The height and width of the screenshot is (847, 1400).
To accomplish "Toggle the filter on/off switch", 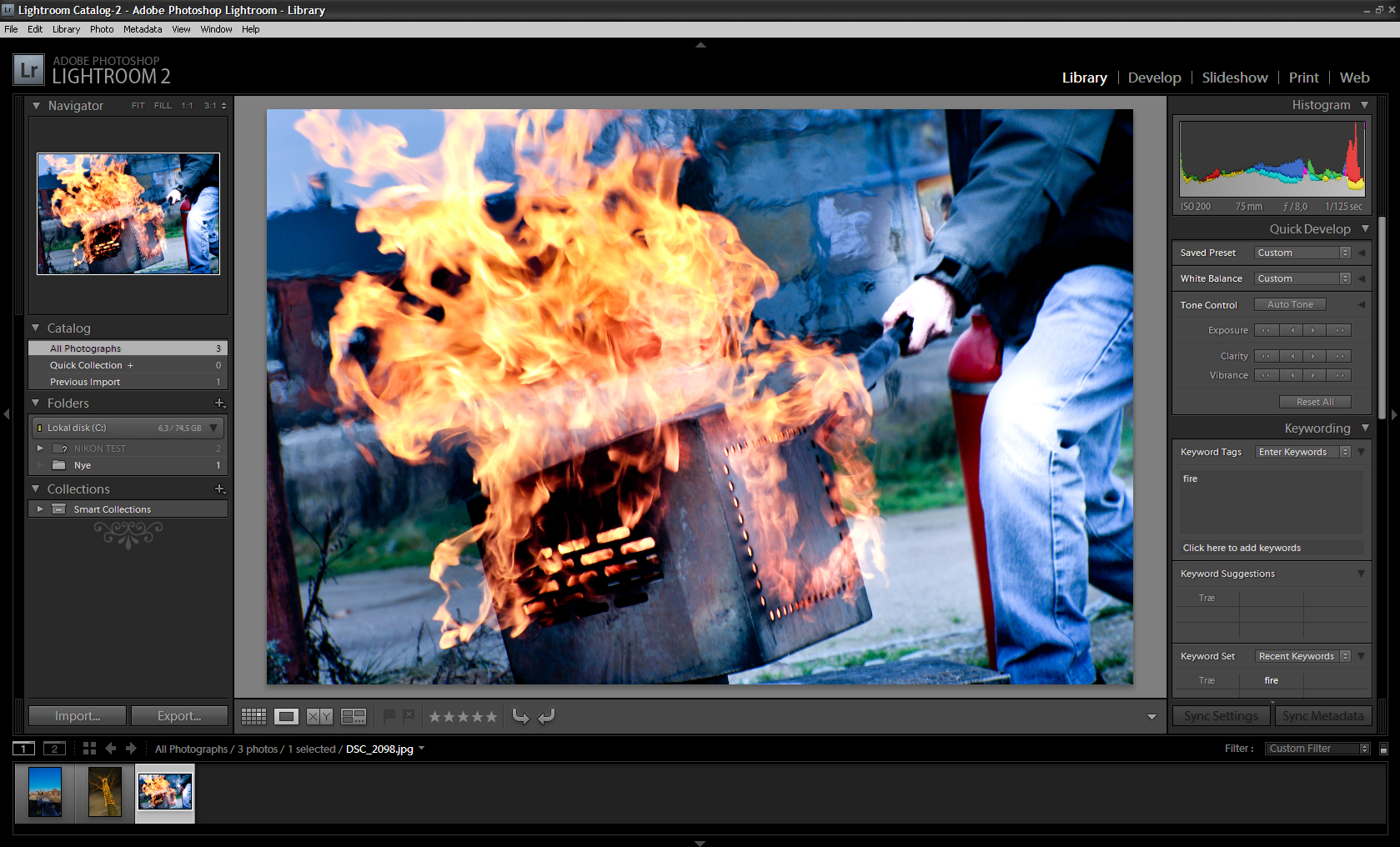I will coord(1384,749).
